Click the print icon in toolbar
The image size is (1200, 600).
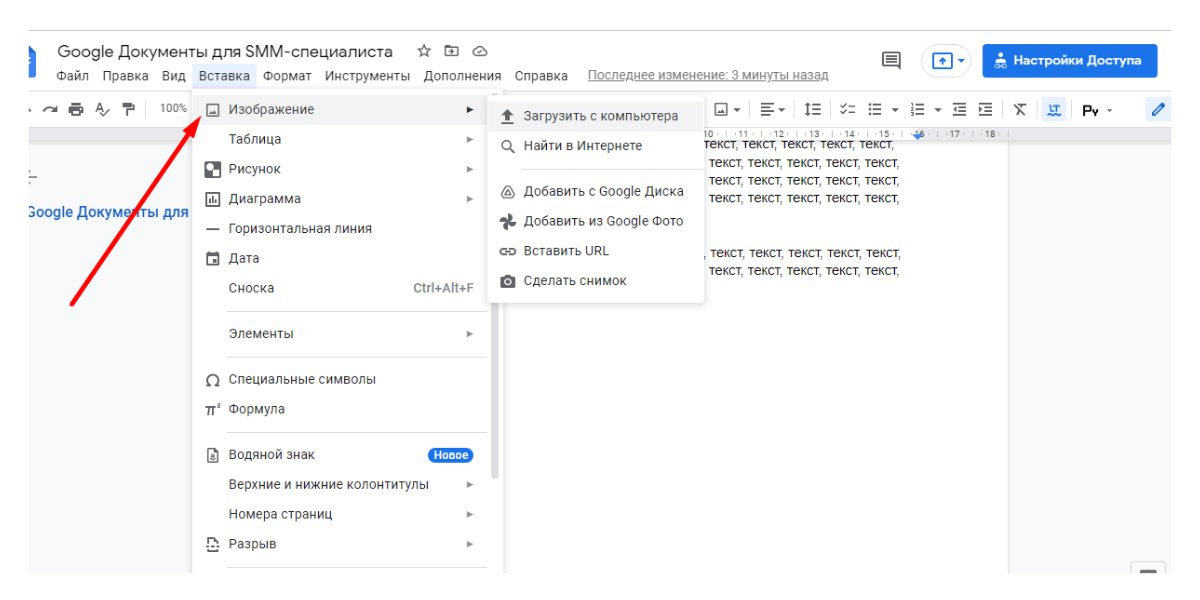click(x=76, y=109)
